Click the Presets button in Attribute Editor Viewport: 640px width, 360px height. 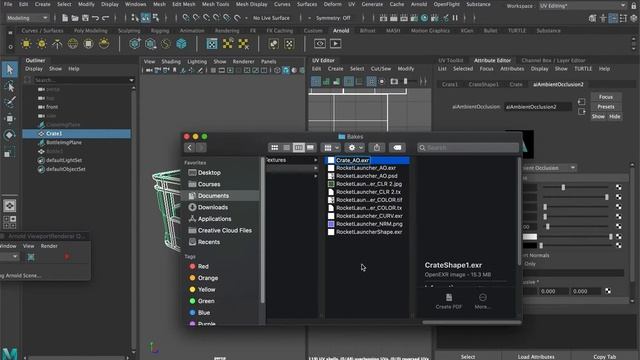tap(606, 107)
